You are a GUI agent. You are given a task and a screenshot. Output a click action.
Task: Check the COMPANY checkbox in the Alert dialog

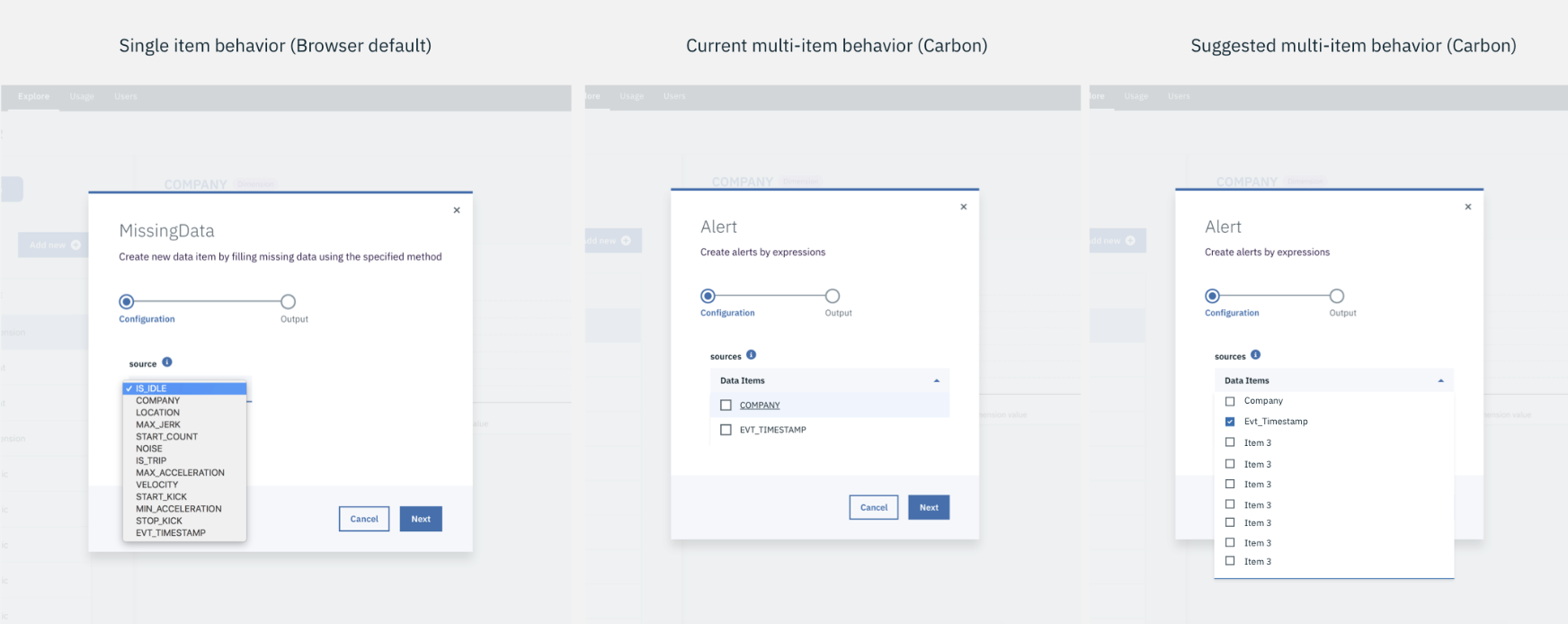click(x=726, y=405)
